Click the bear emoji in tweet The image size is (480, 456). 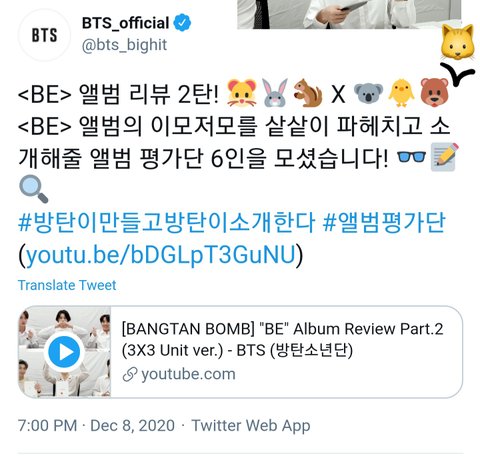click(x=434, y=93)
